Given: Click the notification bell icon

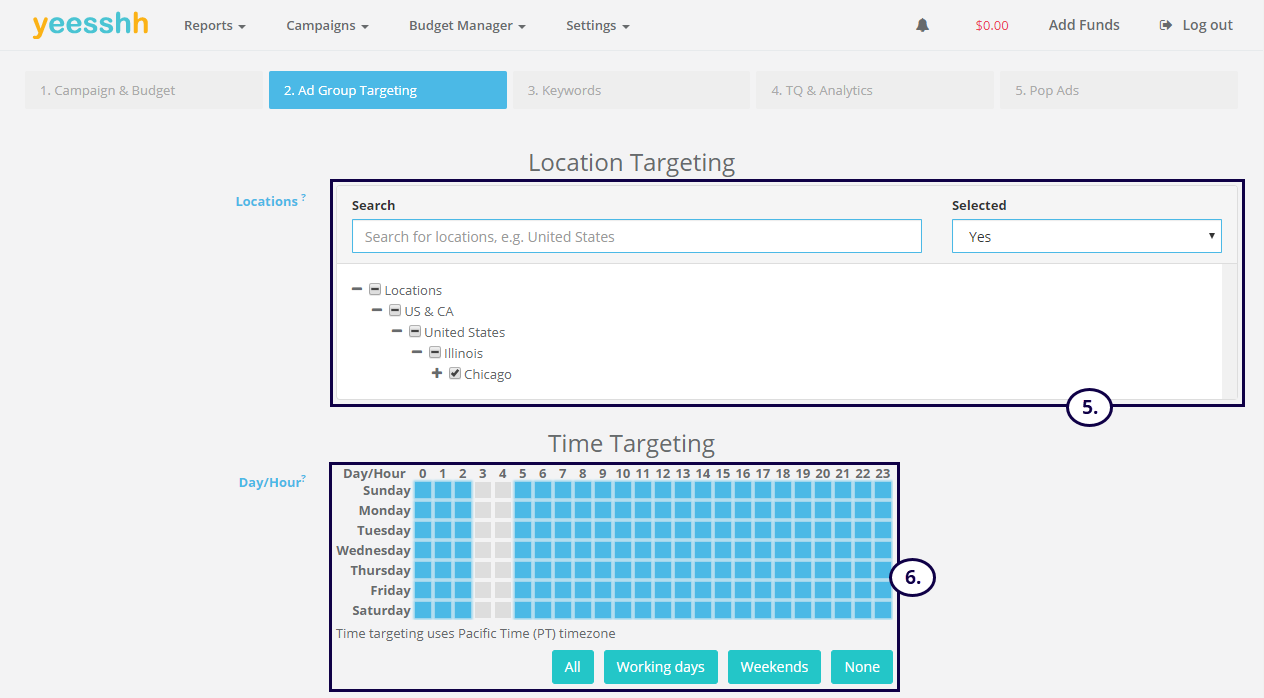Looking at the screenshot, I should pyautogui.click(x=922, y=25).
